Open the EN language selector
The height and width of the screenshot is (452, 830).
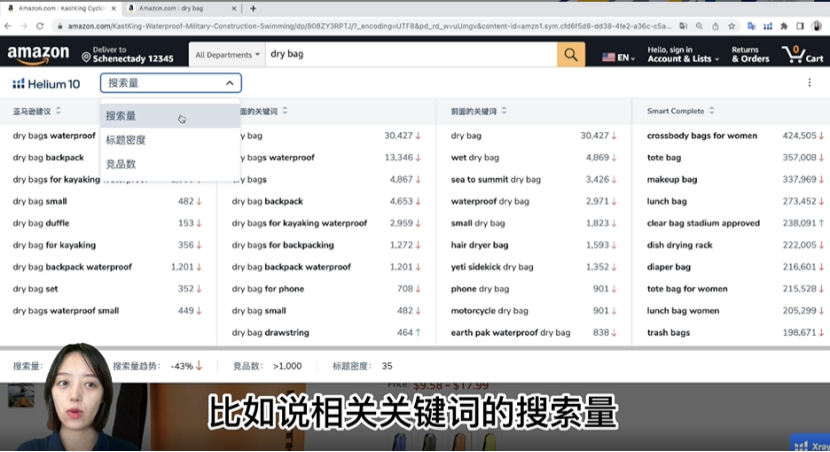[618, 58]
